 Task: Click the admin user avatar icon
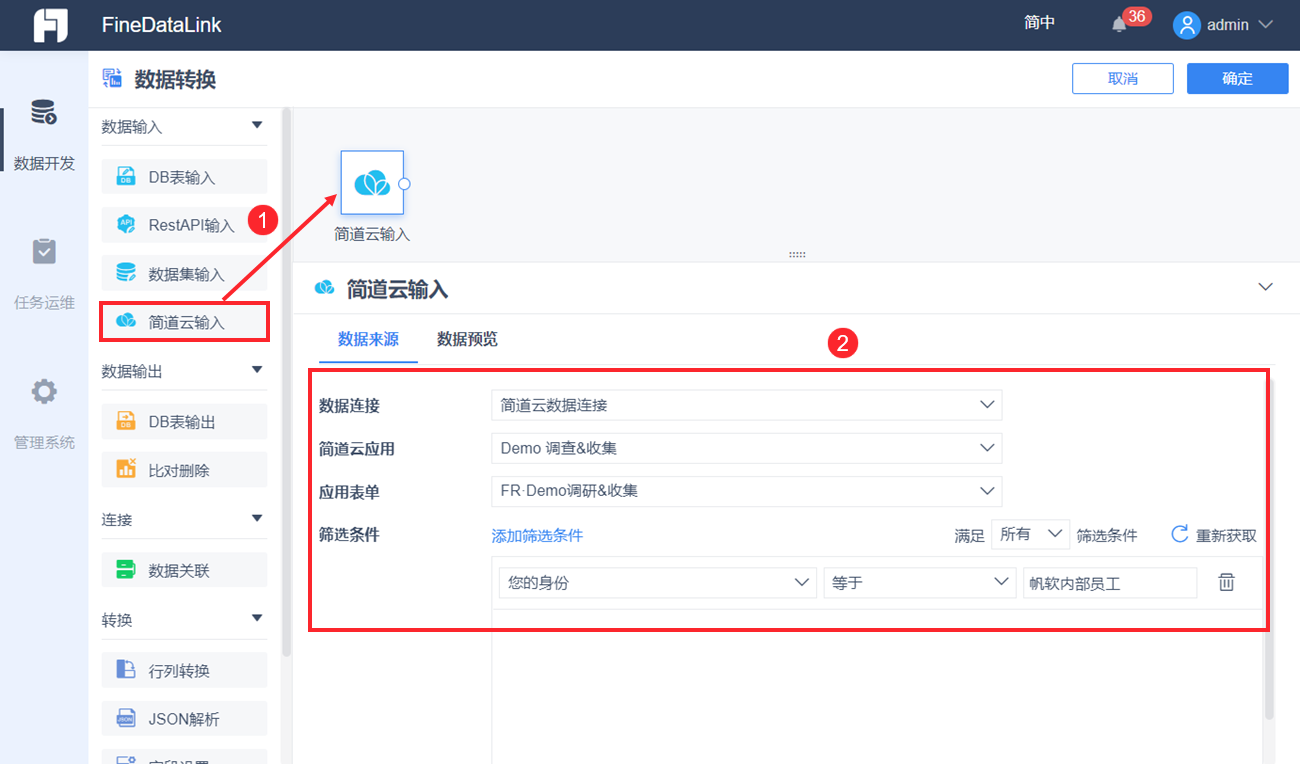(1186, 25)
